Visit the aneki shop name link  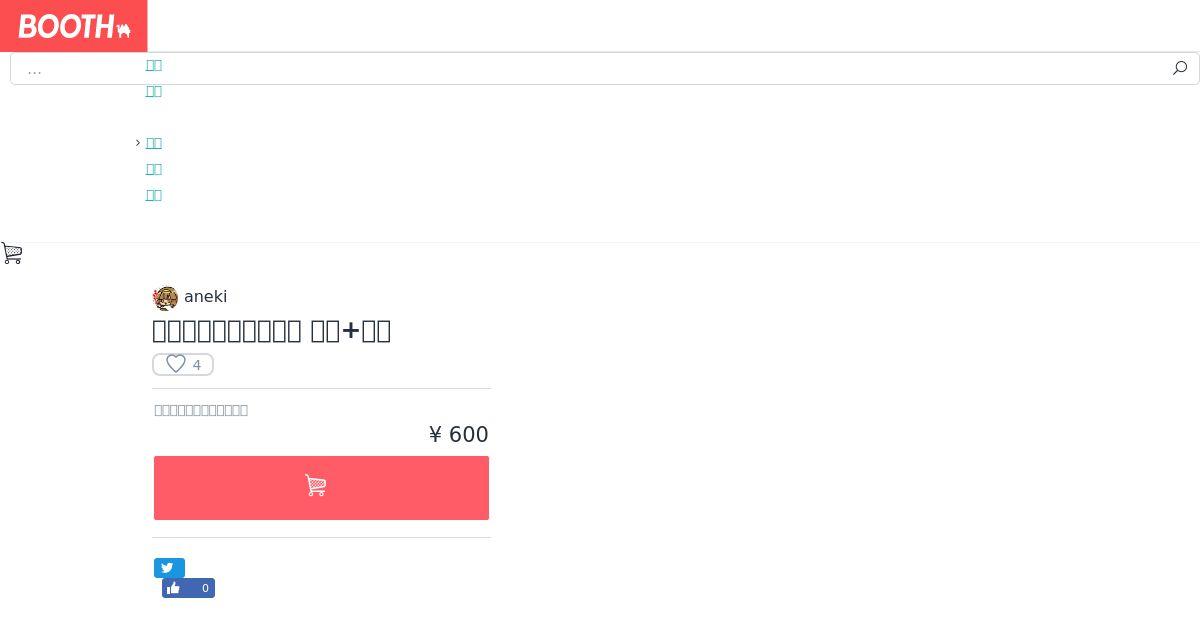coord(206,297)
